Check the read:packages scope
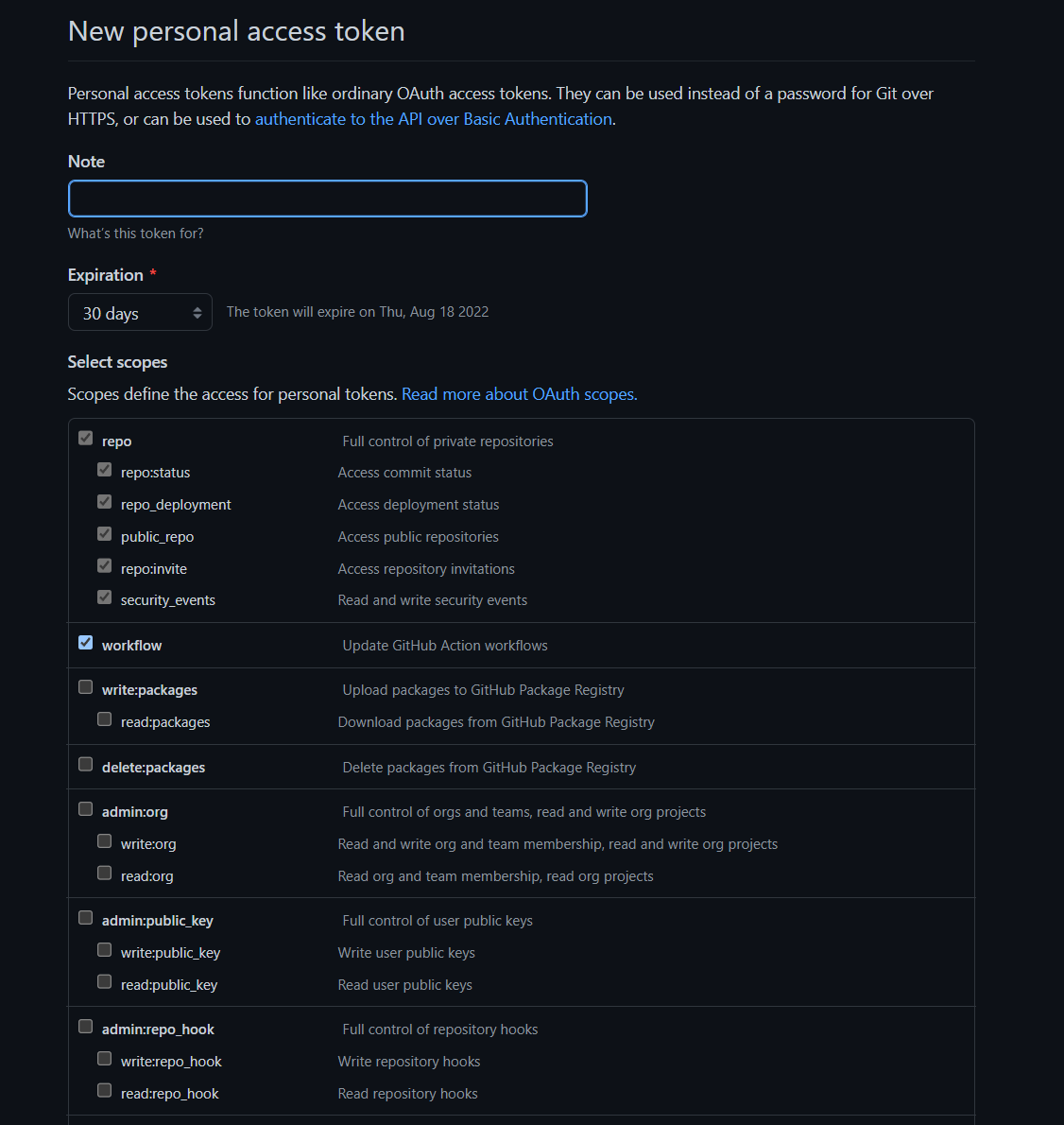 (x=105, y=718)
